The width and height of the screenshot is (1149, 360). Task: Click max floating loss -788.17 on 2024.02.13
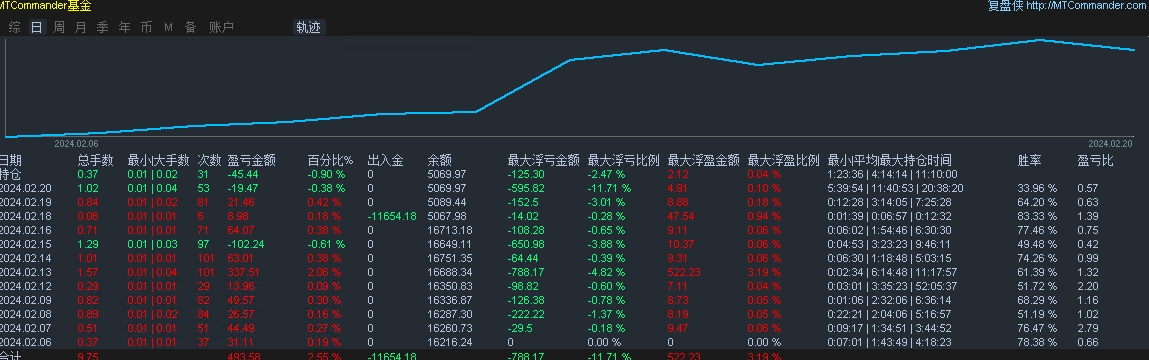click(525, 272)
